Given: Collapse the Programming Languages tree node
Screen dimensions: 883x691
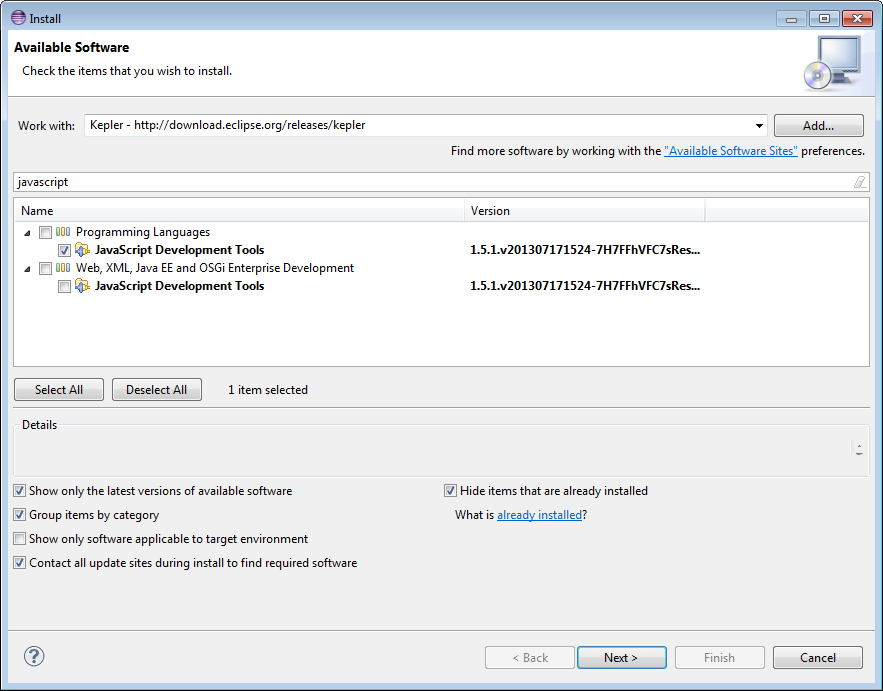Looking at the screenshot, I should [25, 232].
